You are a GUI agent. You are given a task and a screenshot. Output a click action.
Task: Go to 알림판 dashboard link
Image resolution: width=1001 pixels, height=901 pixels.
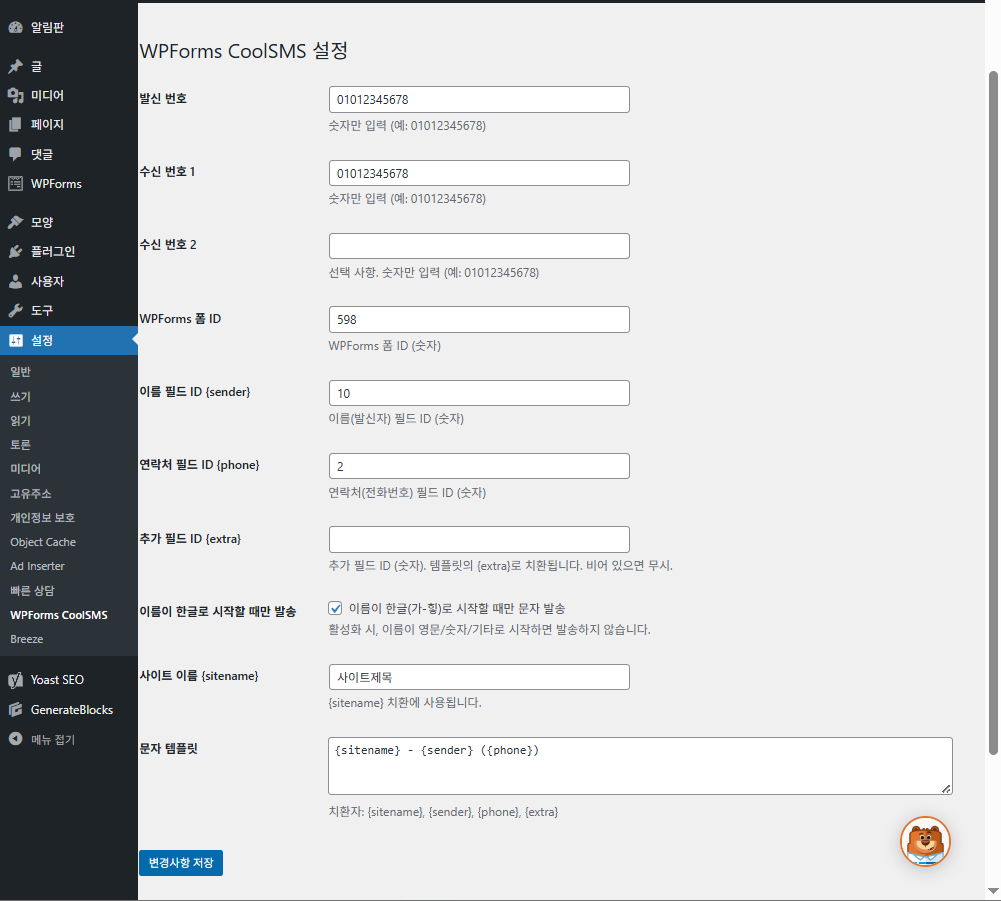point(47,27)
